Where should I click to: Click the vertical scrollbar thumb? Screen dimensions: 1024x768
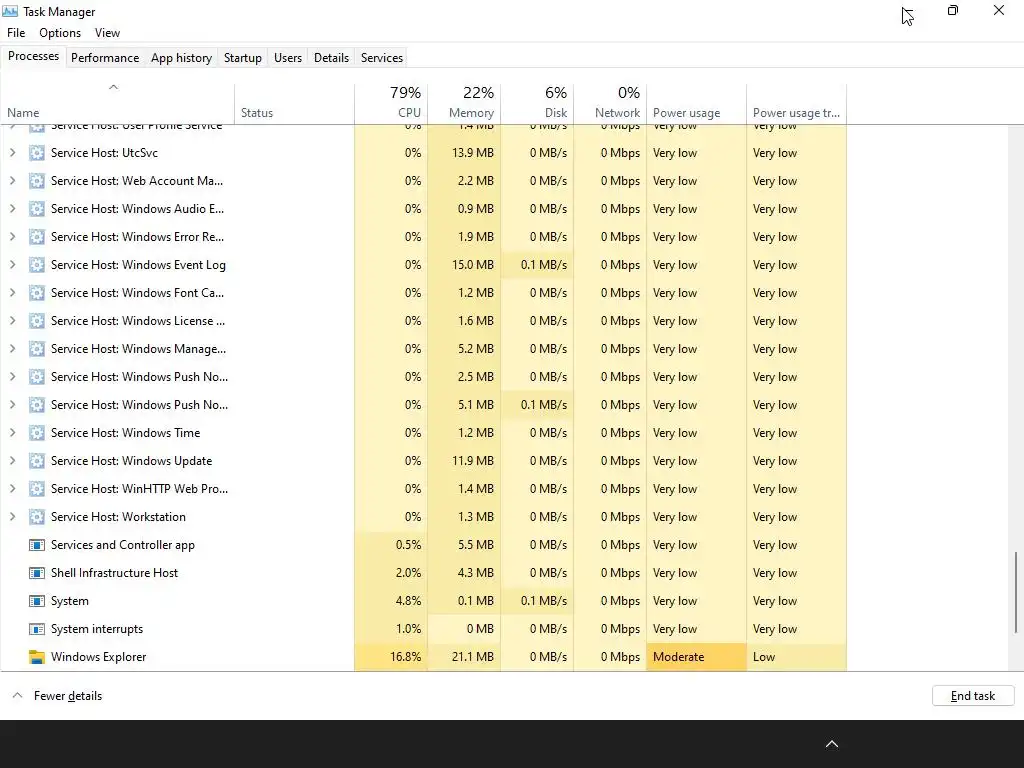tap(1016, 592)
